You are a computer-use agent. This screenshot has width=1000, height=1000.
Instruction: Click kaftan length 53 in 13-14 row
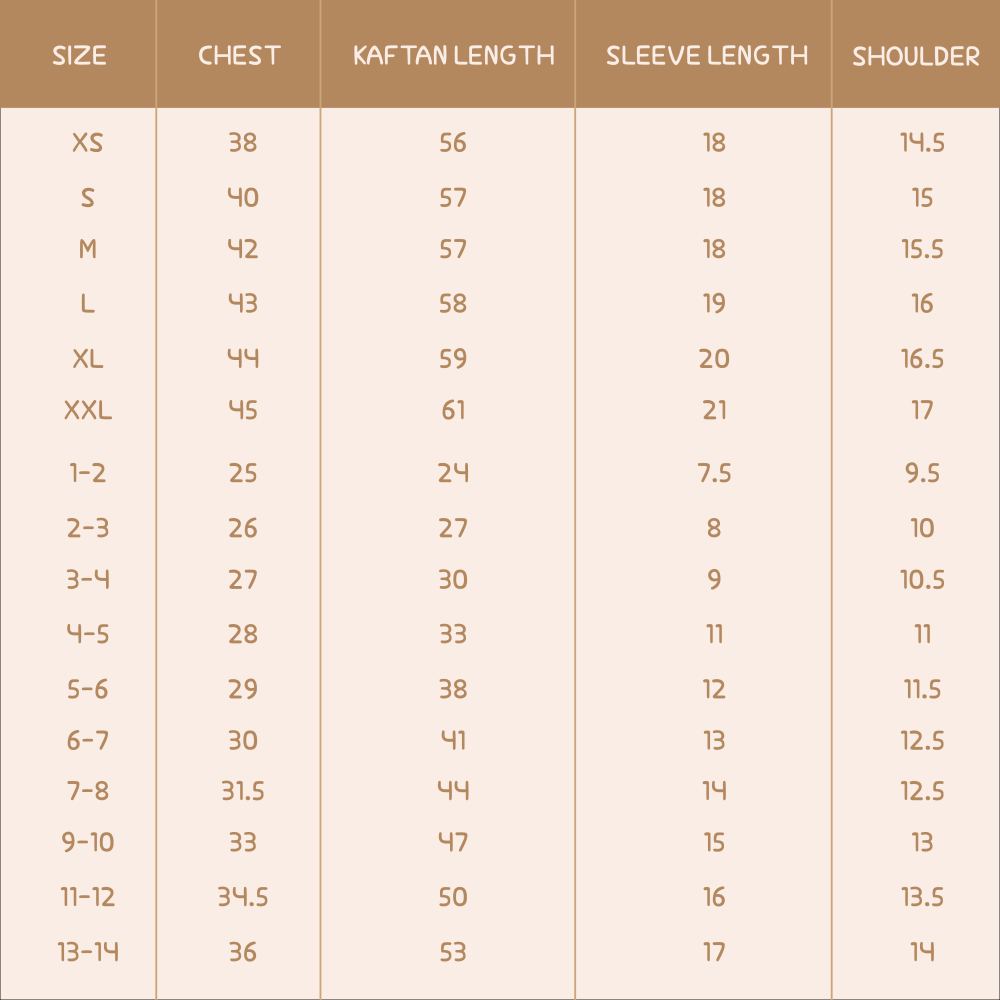point(453,952)
